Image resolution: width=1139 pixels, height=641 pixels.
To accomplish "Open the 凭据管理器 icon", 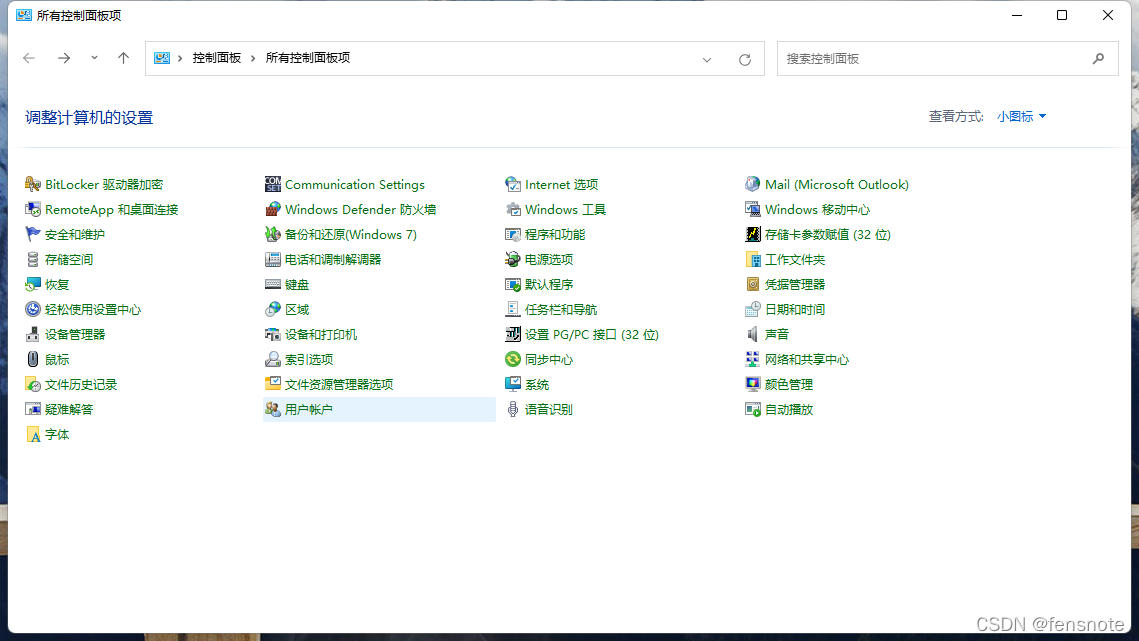I will (x=753, y=284).
